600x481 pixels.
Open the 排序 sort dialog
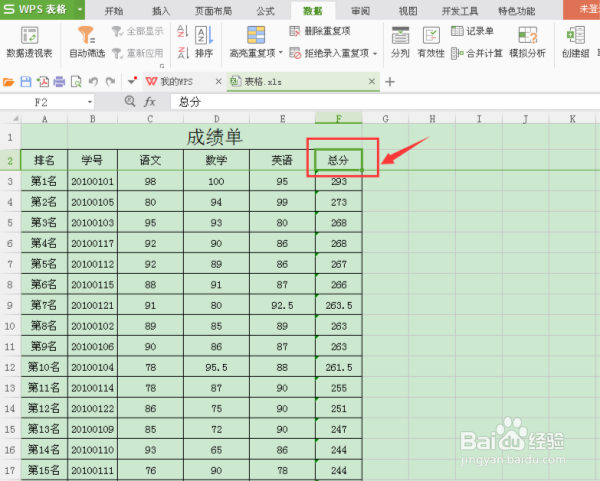pyautogui.click(x=204, y=42)
